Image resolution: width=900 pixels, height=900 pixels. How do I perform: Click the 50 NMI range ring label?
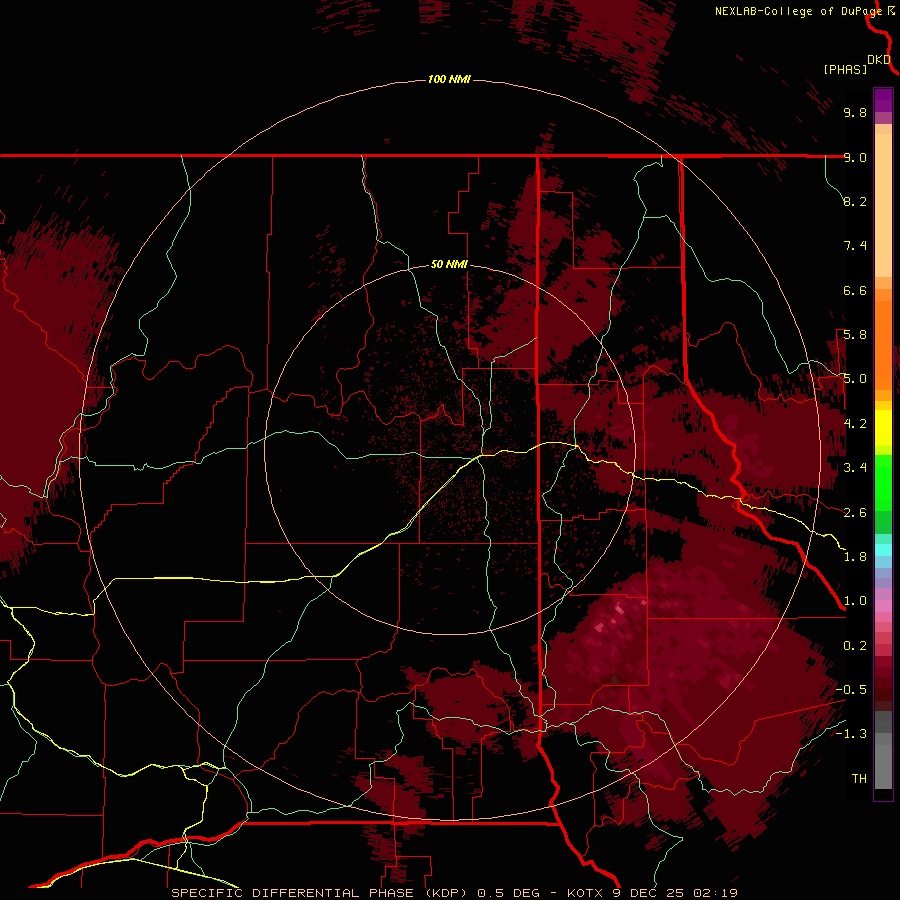(x=449, y=264)
